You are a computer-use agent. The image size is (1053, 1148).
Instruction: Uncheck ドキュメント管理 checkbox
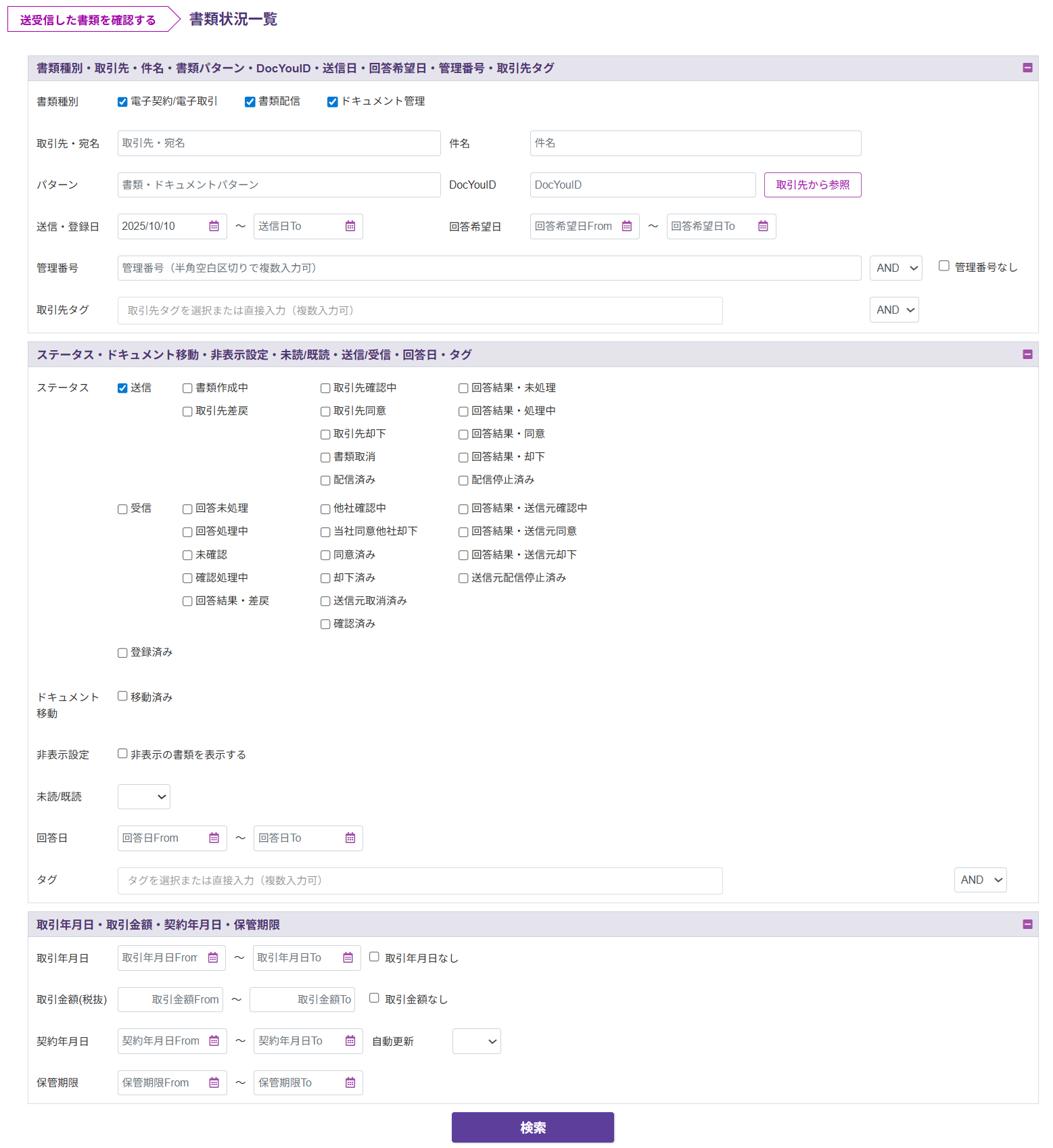[x=332, y=102]
